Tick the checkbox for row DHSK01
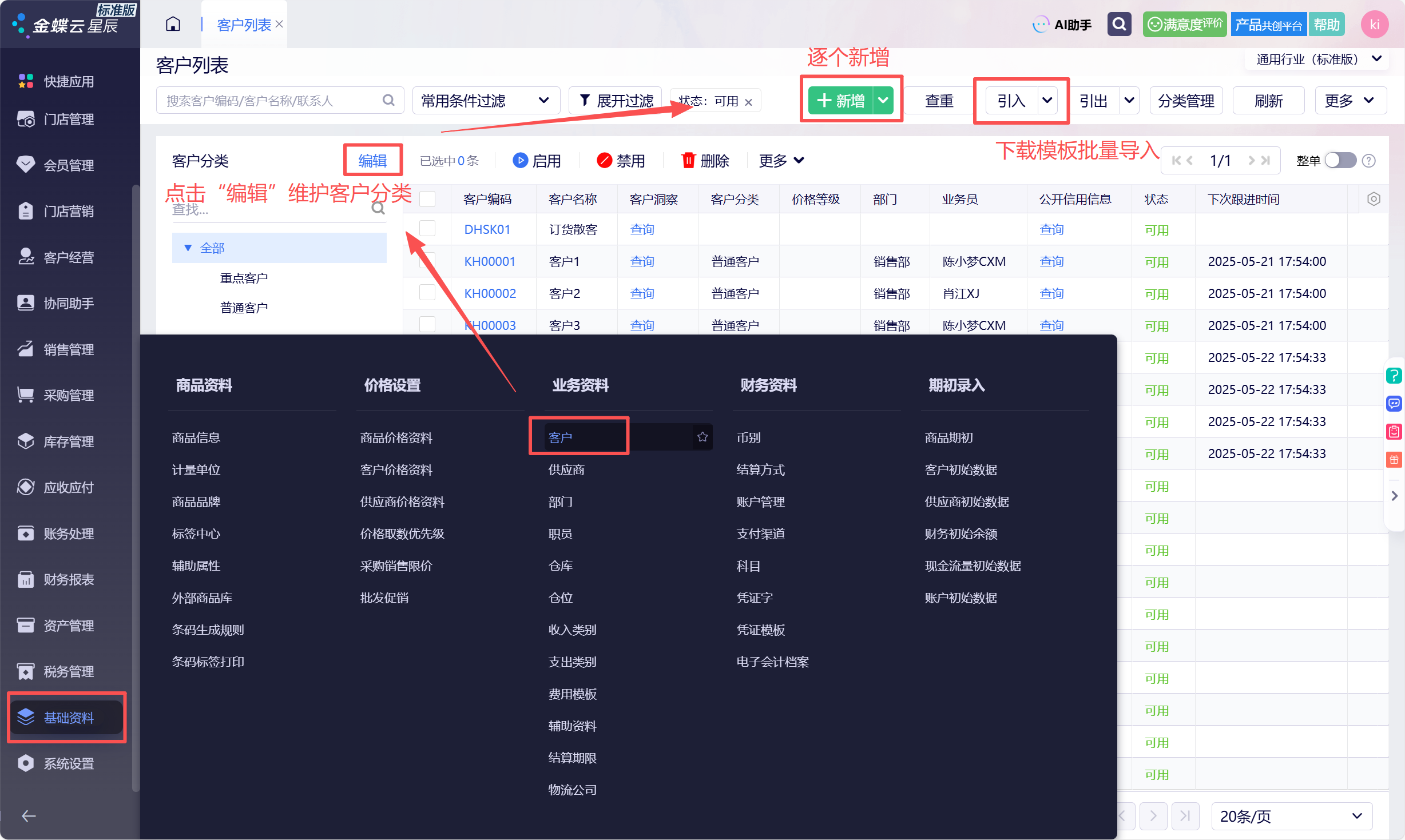This screenshot has height=840, width=1405. pyautogui.click(x=427, y=229)
